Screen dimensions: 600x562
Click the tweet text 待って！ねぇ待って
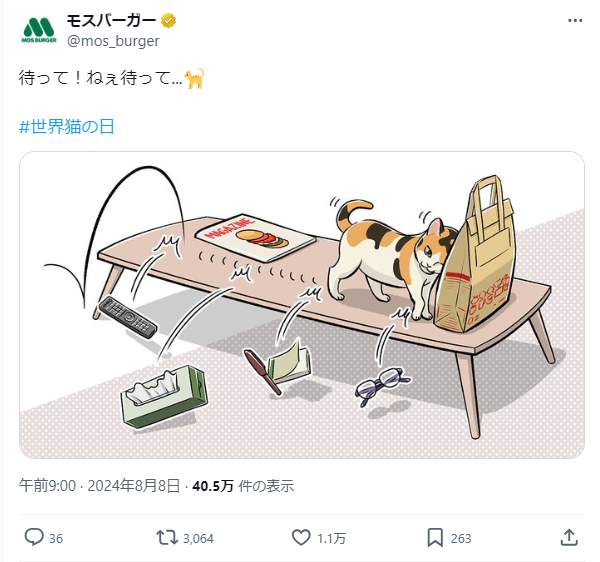pos(100,79)
